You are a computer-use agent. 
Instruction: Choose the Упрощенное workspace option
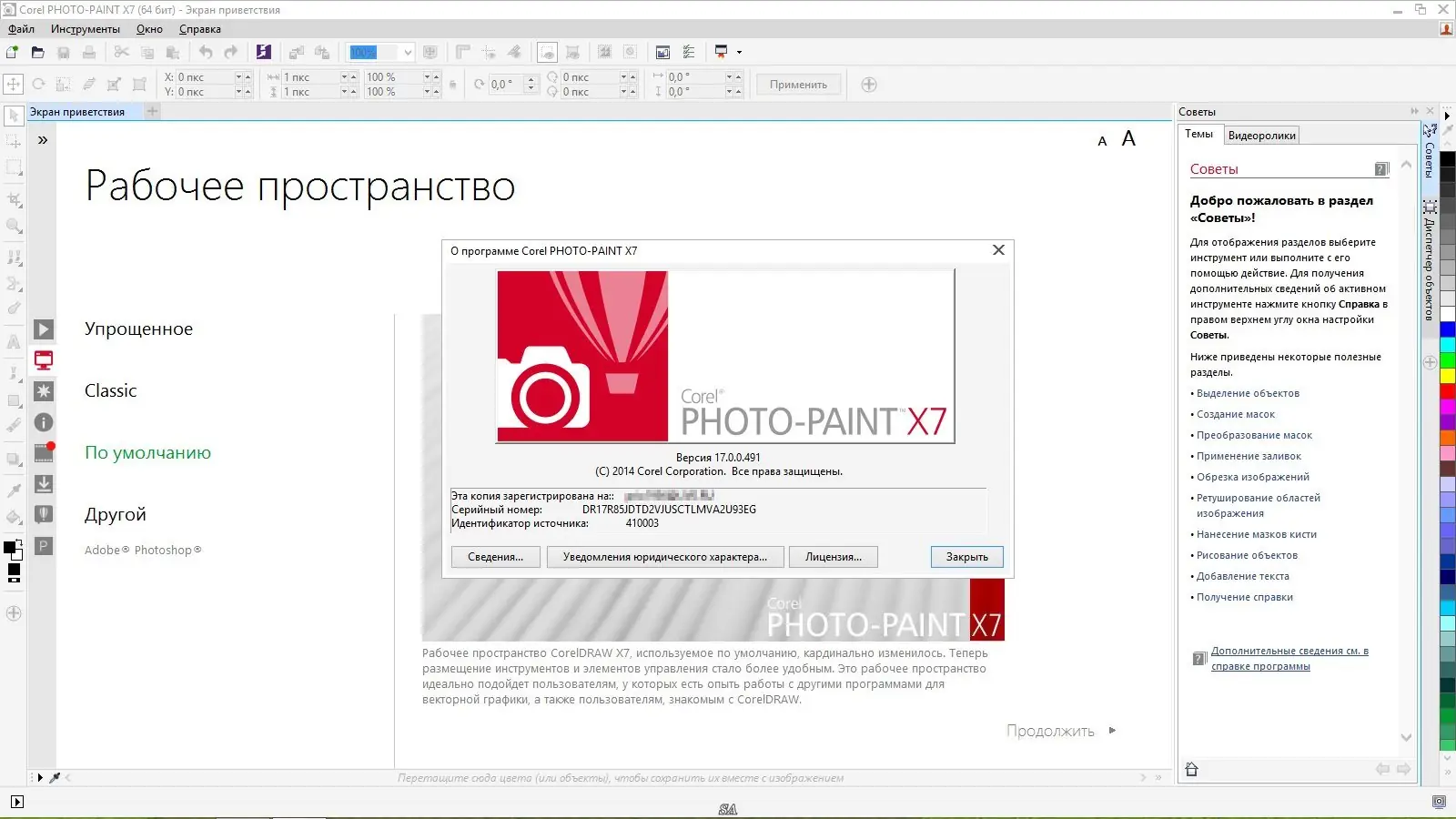[138, 329]
